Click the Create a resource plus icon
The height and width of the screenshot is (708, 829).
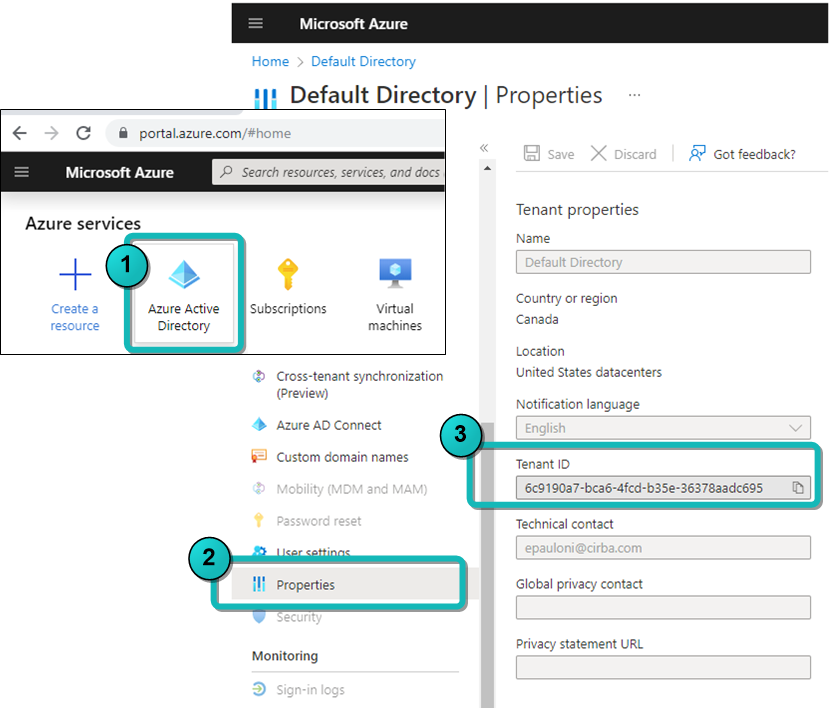click(75, 274)
